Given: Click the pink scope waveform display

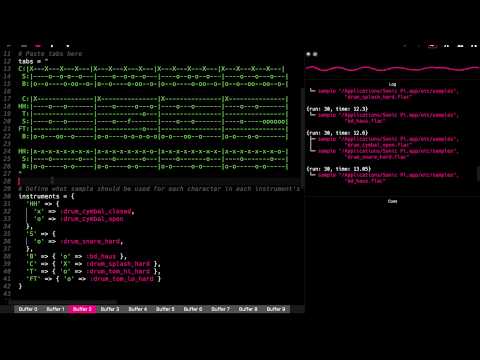Looking at the screenshot, I should (392, 69).
